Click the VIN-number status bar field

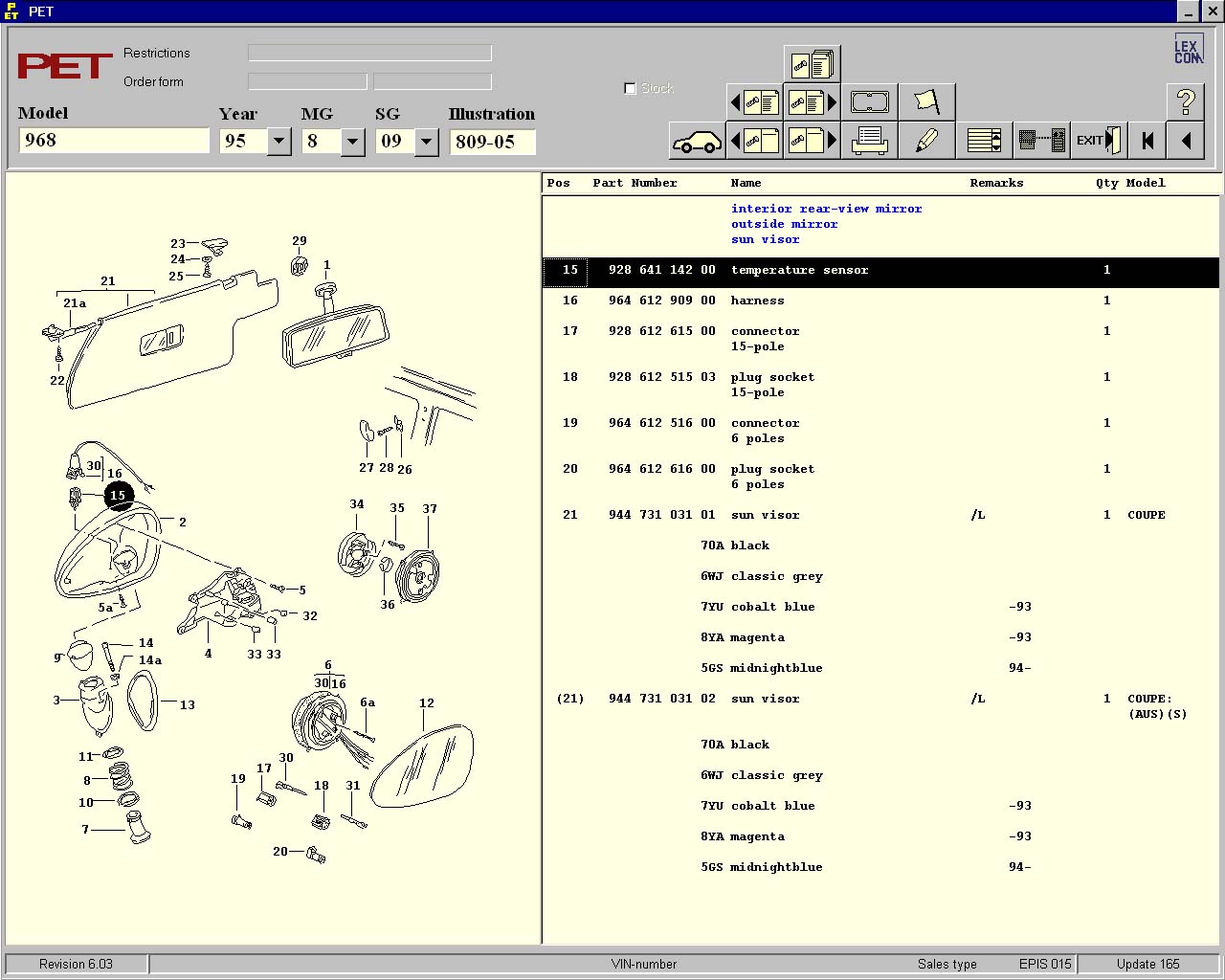[x=644, y=964]
